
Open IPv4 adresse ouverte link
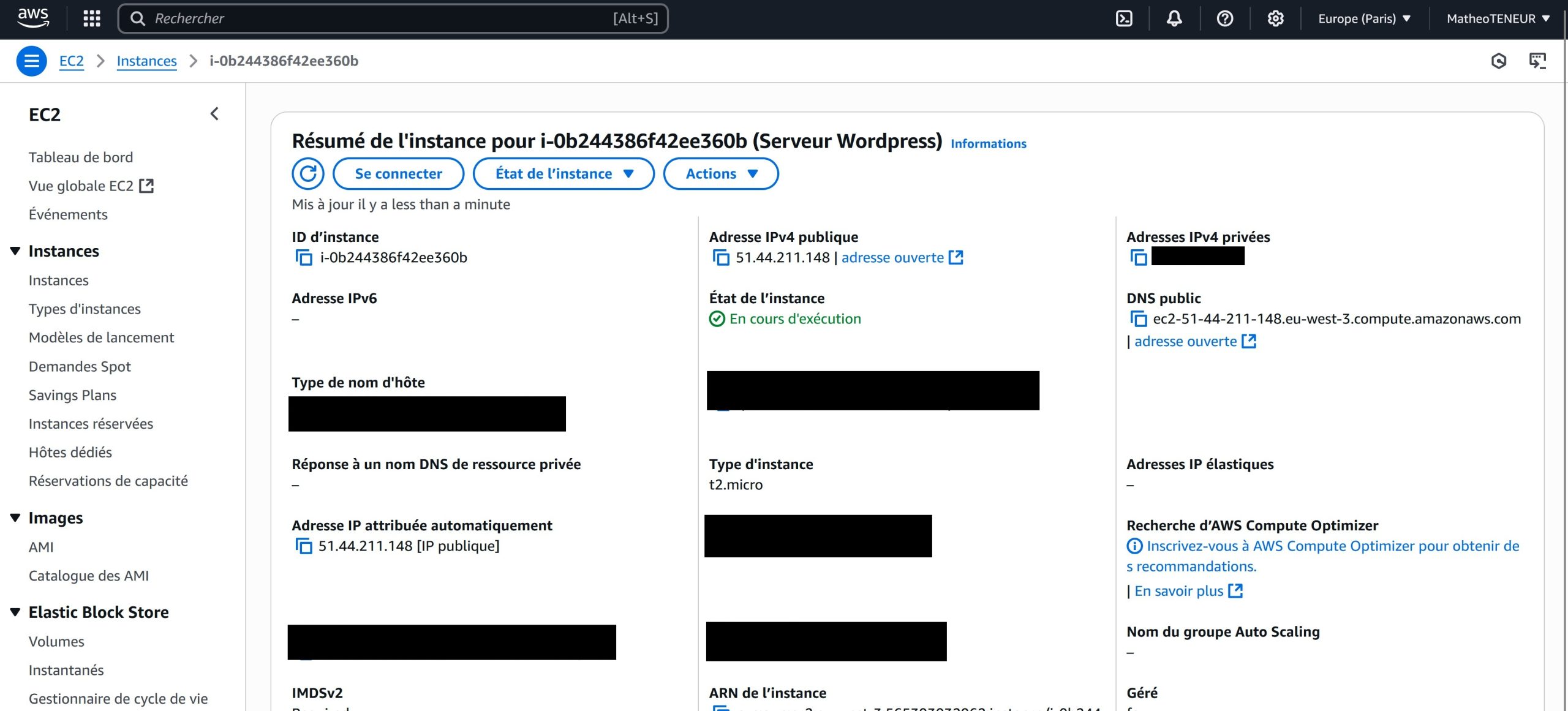[892, 257]
